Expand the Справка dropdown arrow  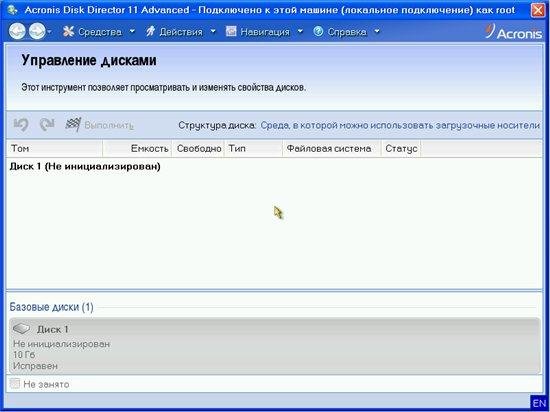click(x=377, y=31)
